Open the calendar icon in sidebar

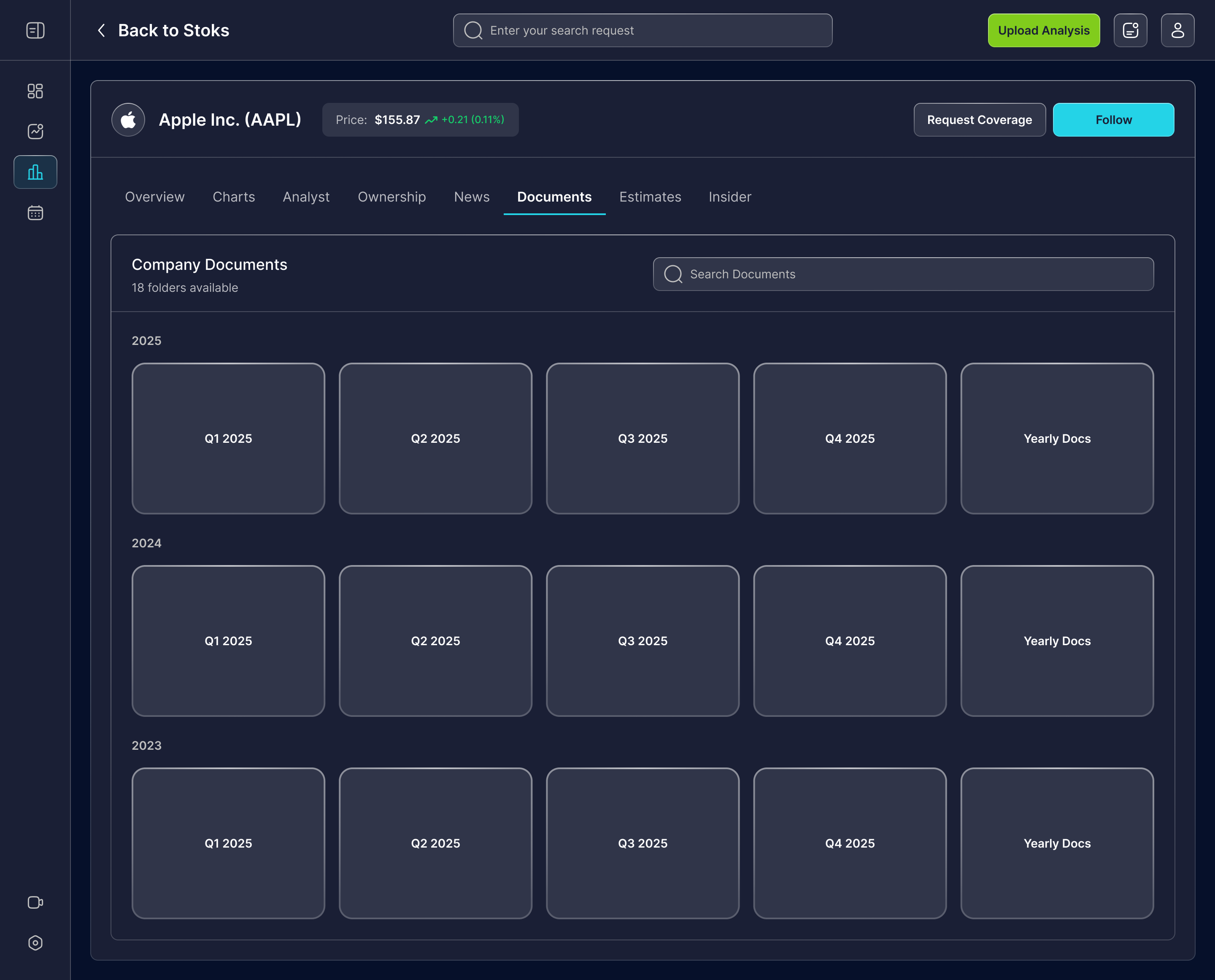tap(35, 213)
